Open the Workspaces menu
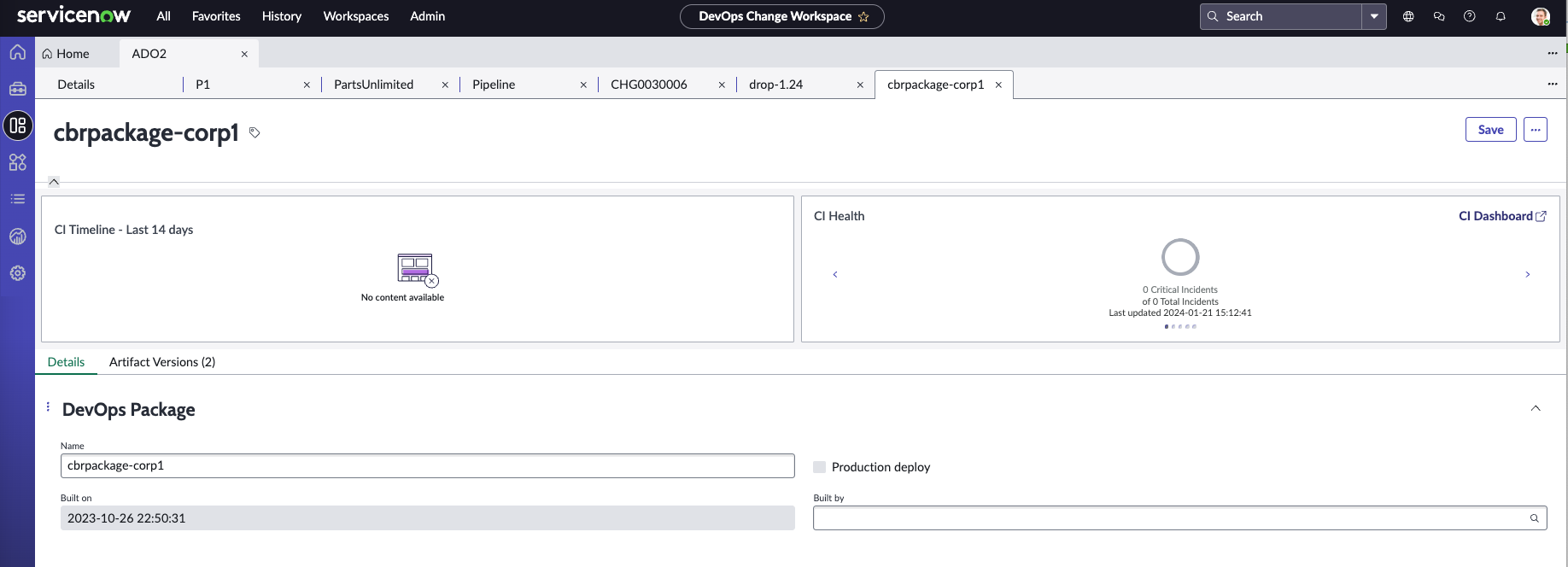The image size is (1568, 567). (356, 16)
